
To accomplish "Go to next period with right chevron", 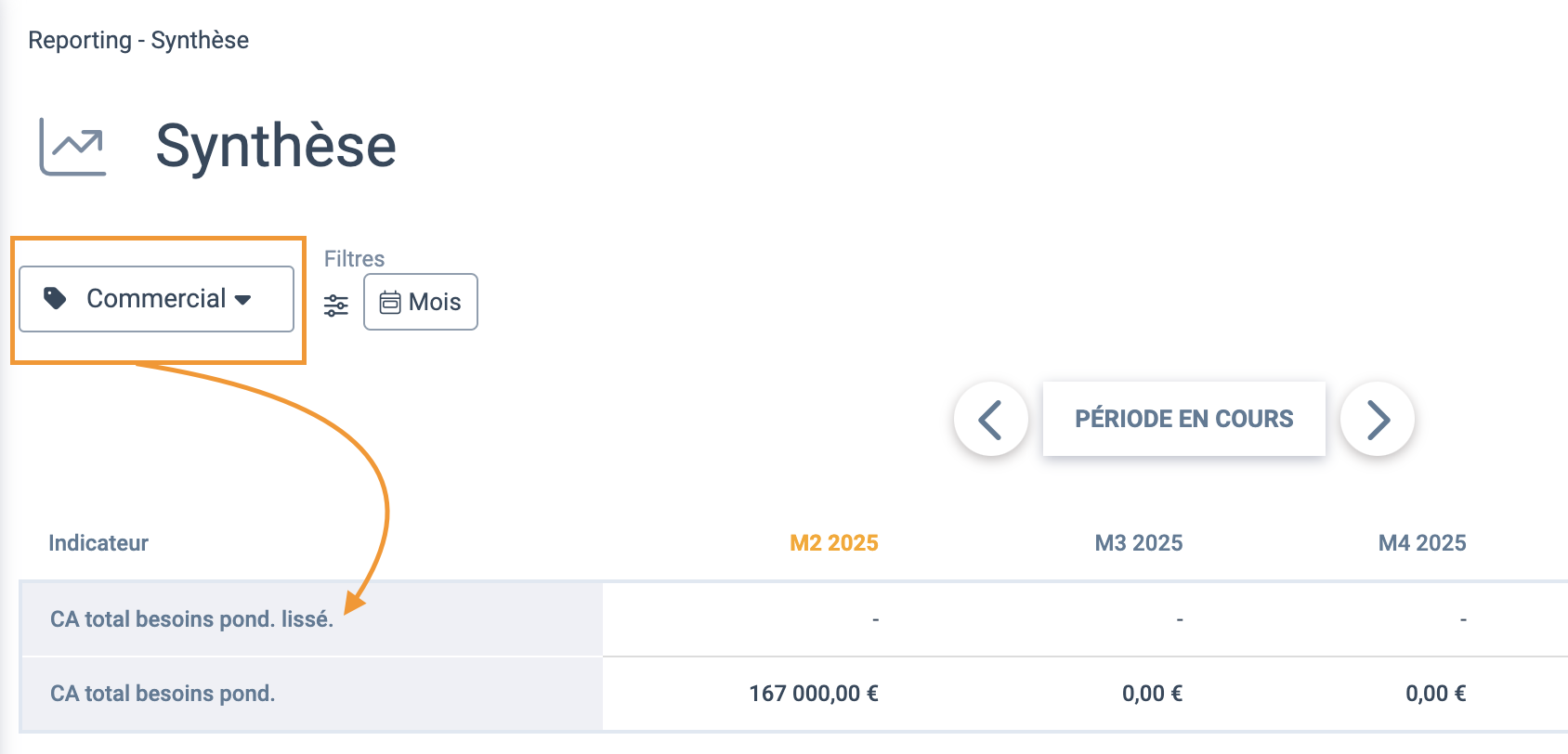I will tap(1378, 419).
